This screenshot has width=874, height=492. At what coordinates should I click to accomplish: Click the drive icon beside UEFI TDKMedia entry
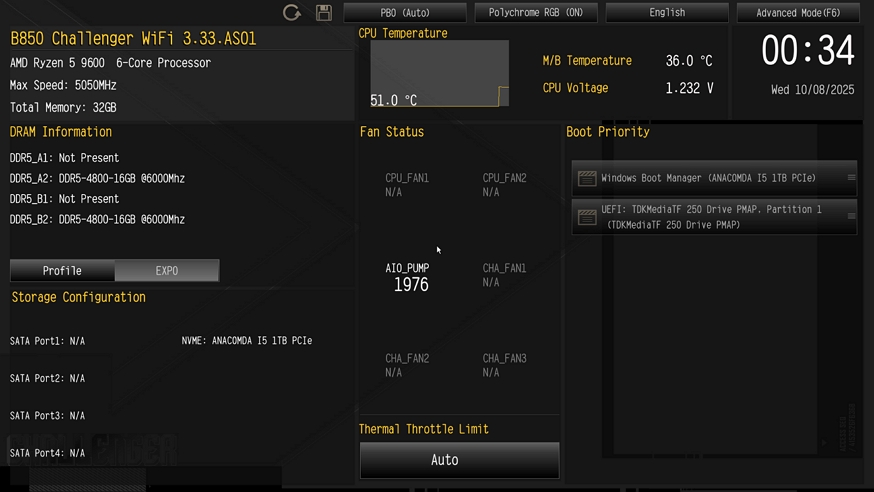(587, 217)
